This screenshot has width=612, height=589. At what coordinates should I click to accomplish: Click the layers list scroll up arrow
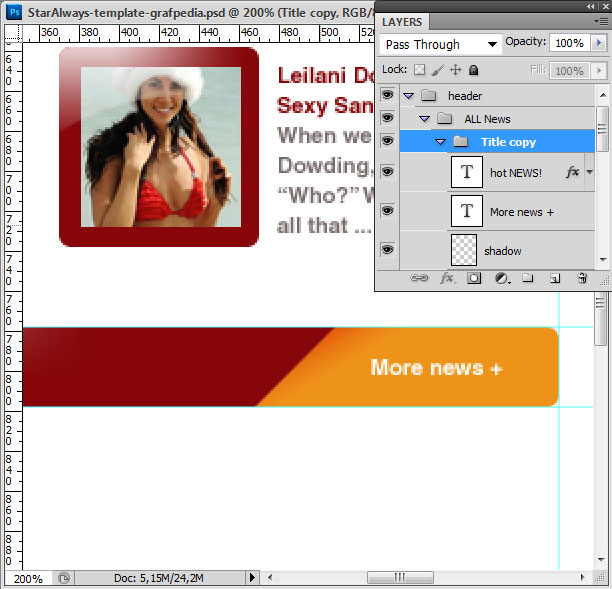pos(603,95)
